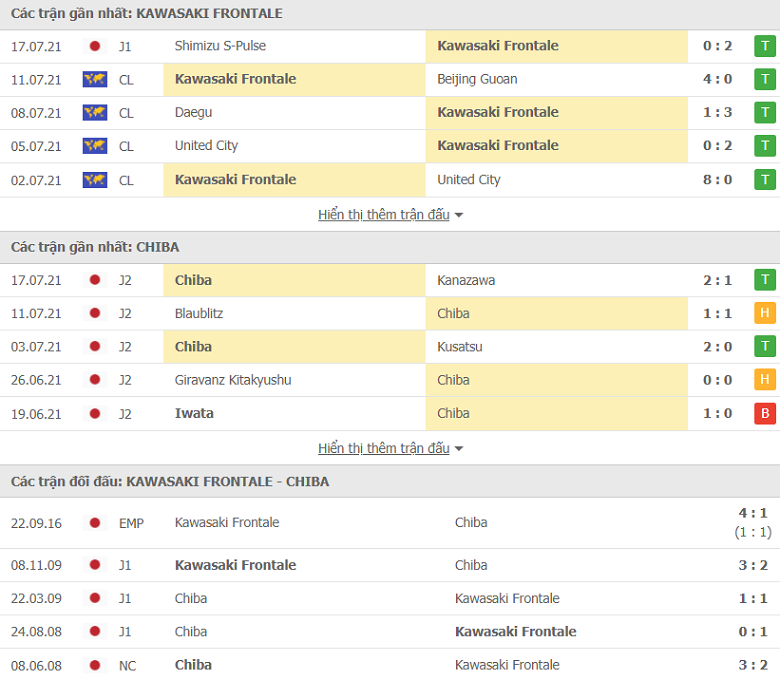Image resolution: width=780 pixels, height=680 pixels.
Task: Click United City home team in 05.07.21 row
Action: coord(206,146)
